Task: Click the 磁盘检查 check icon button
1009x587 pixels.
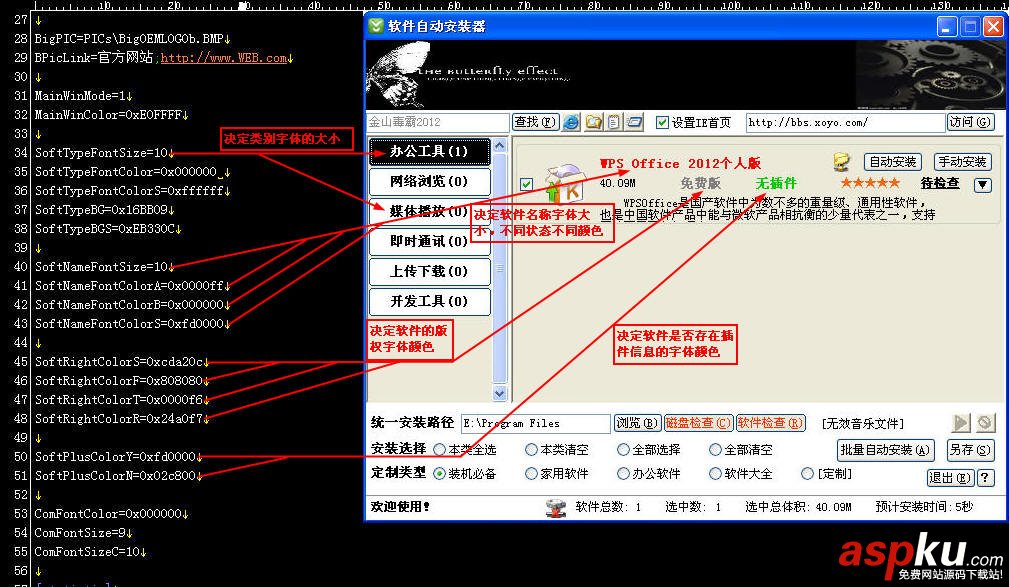Action: tap(697, 422)
